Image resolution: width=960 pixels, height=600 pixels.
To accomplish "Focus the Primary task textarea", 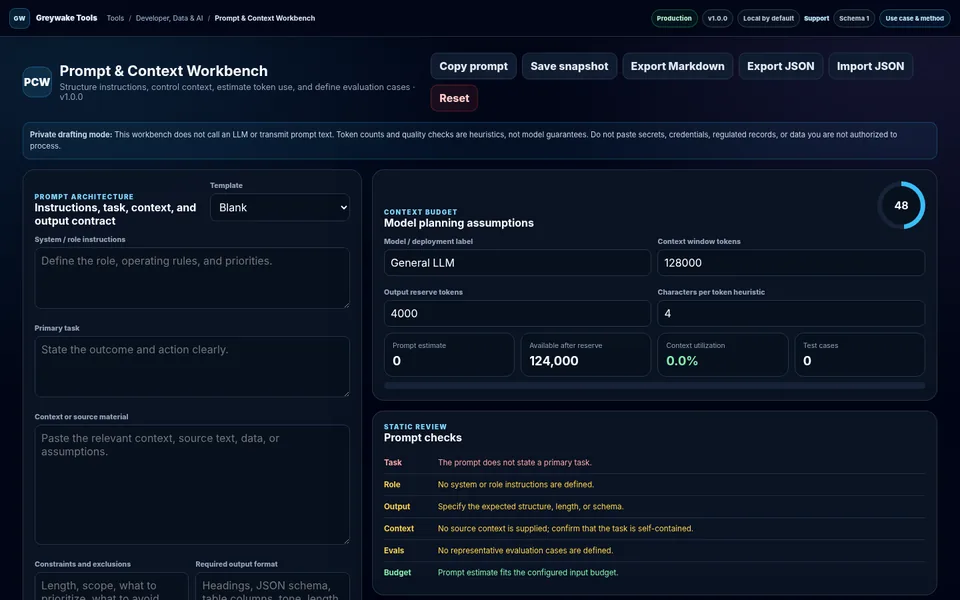I will coord(192,367).
